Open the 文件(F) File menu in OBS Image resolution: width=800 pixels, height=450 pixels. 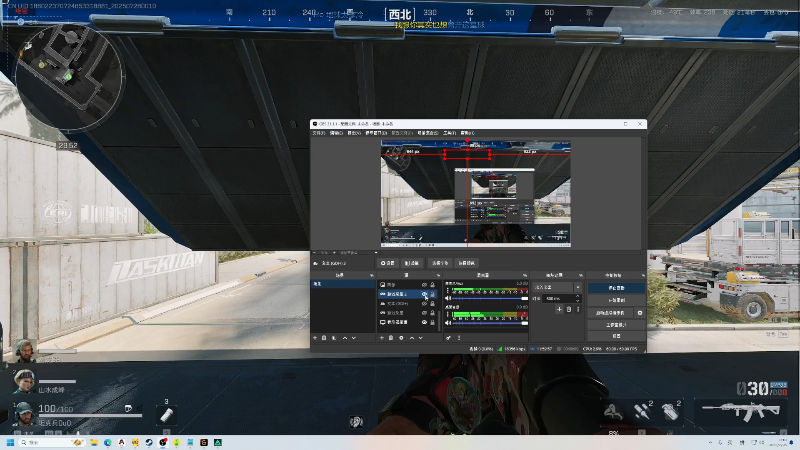coord(318,133)
